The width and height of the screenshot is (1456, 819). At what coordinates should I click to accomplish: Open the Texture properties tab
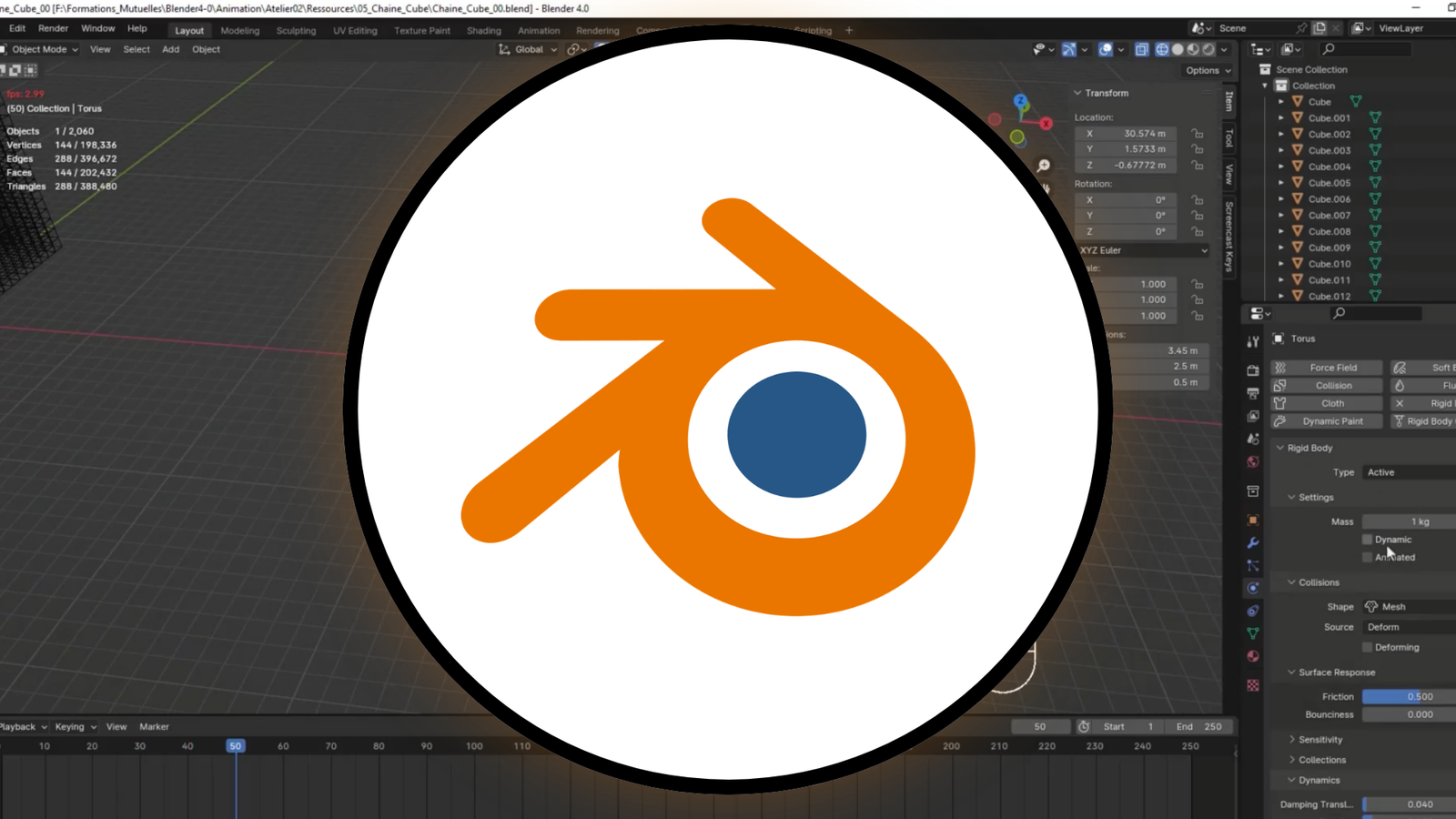pos(1253,685)
